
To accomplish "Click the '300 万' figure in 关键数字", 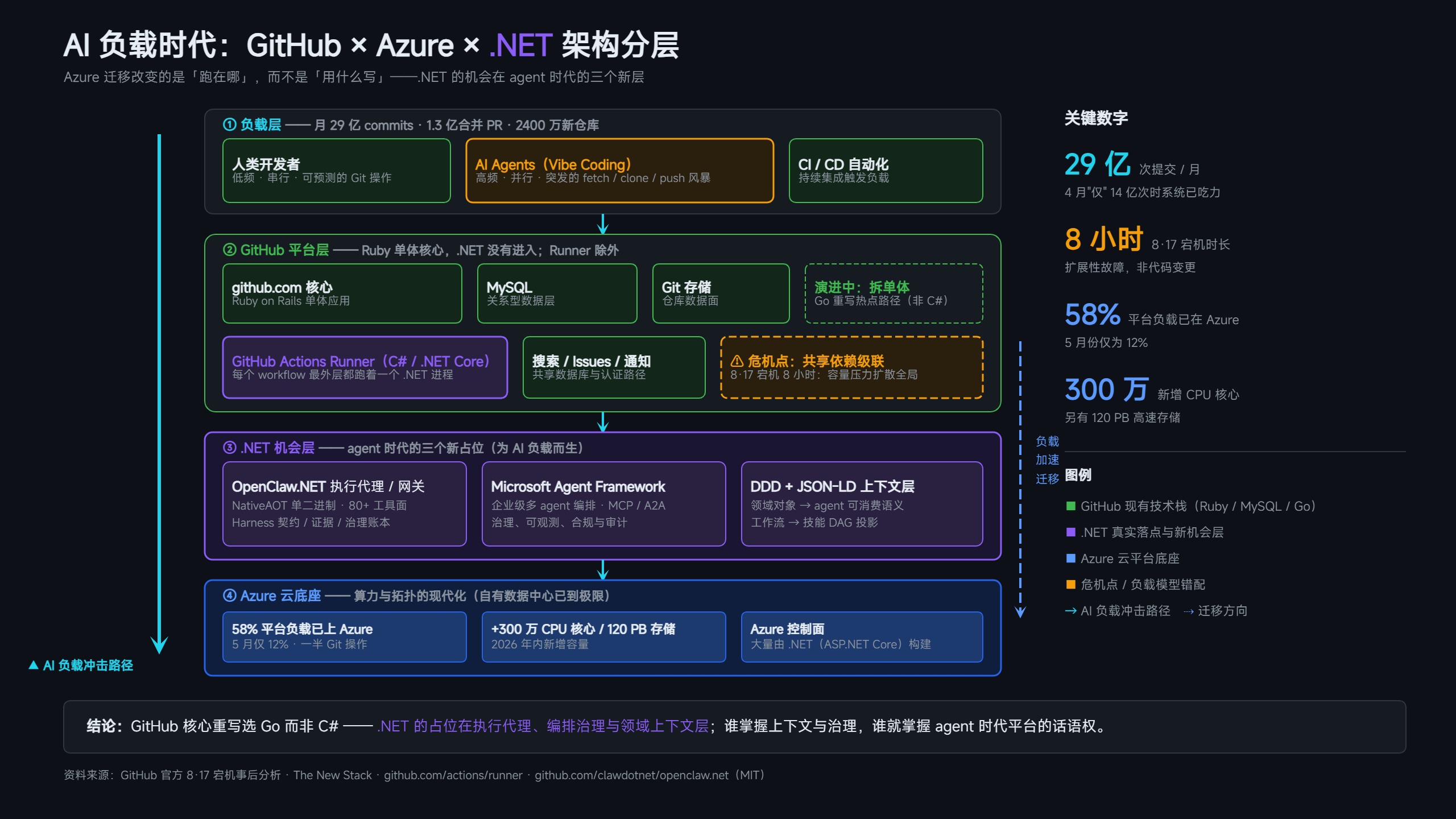I will (1107, 390).
